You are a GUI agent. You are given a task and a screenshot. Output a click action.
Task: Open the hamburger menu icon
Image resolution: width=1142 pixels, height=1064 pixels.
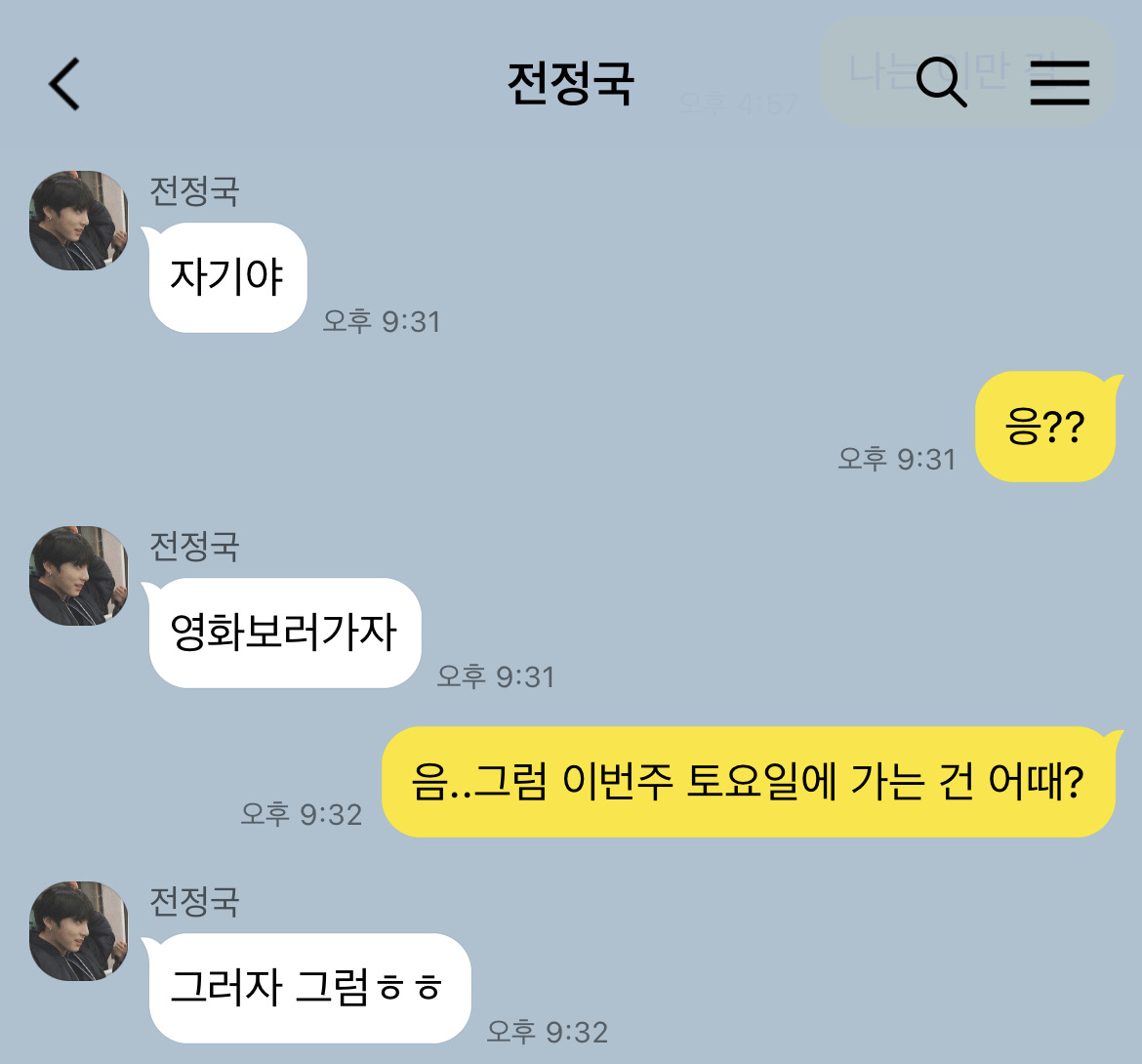click(1060, 83)
